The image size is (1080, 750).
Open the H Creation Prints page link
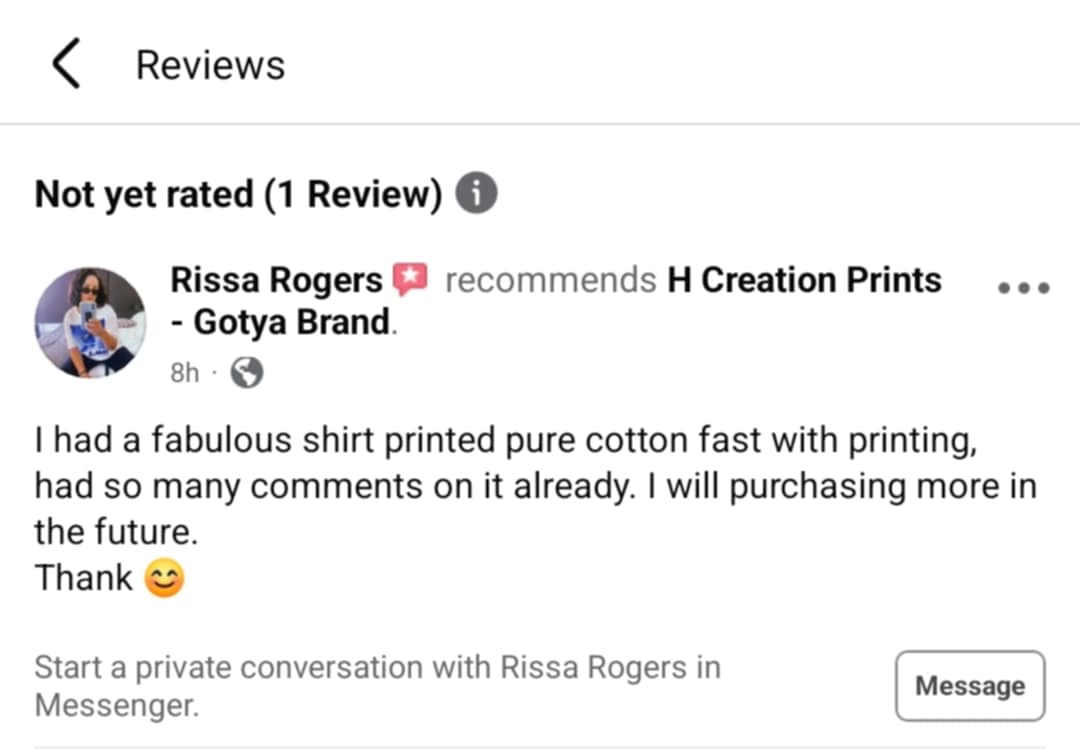click(804, 281)
